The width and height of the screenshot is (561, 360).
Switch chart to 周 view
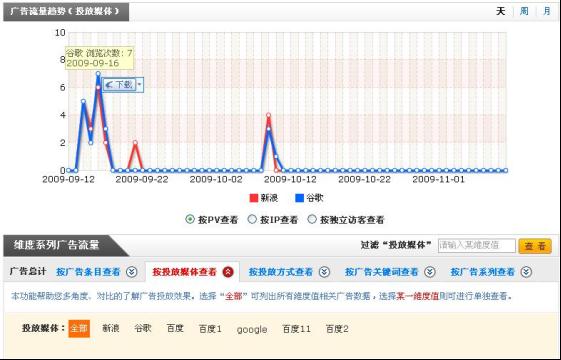click(524, 11)
